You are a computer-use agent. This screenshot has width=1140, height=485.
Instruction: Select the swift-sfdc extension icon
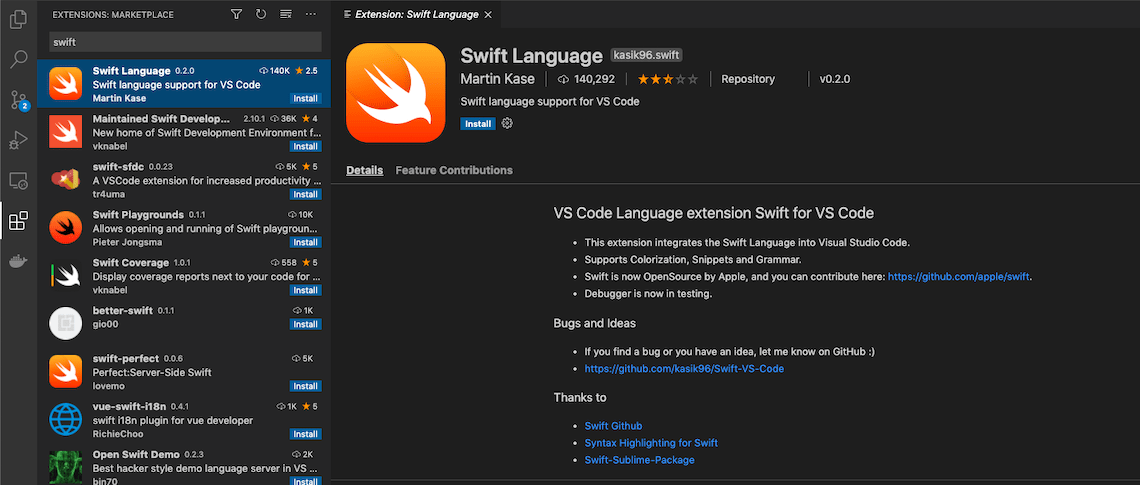pyautogui.click(x=65, y=180)
